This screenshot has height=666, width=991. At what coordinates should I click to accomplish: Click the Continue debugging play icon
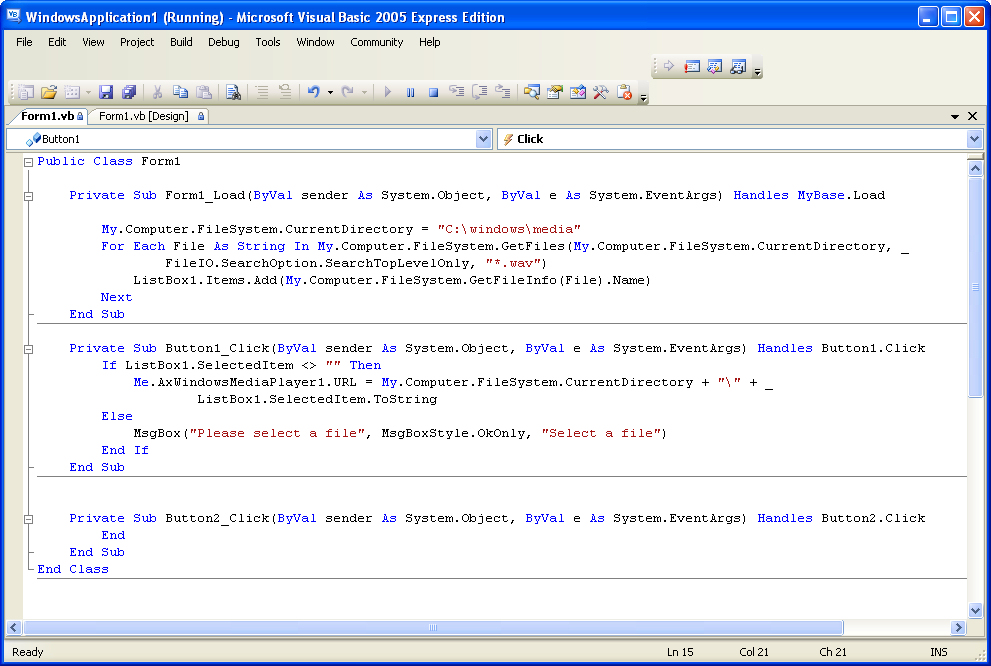click(x=387, y=92)
